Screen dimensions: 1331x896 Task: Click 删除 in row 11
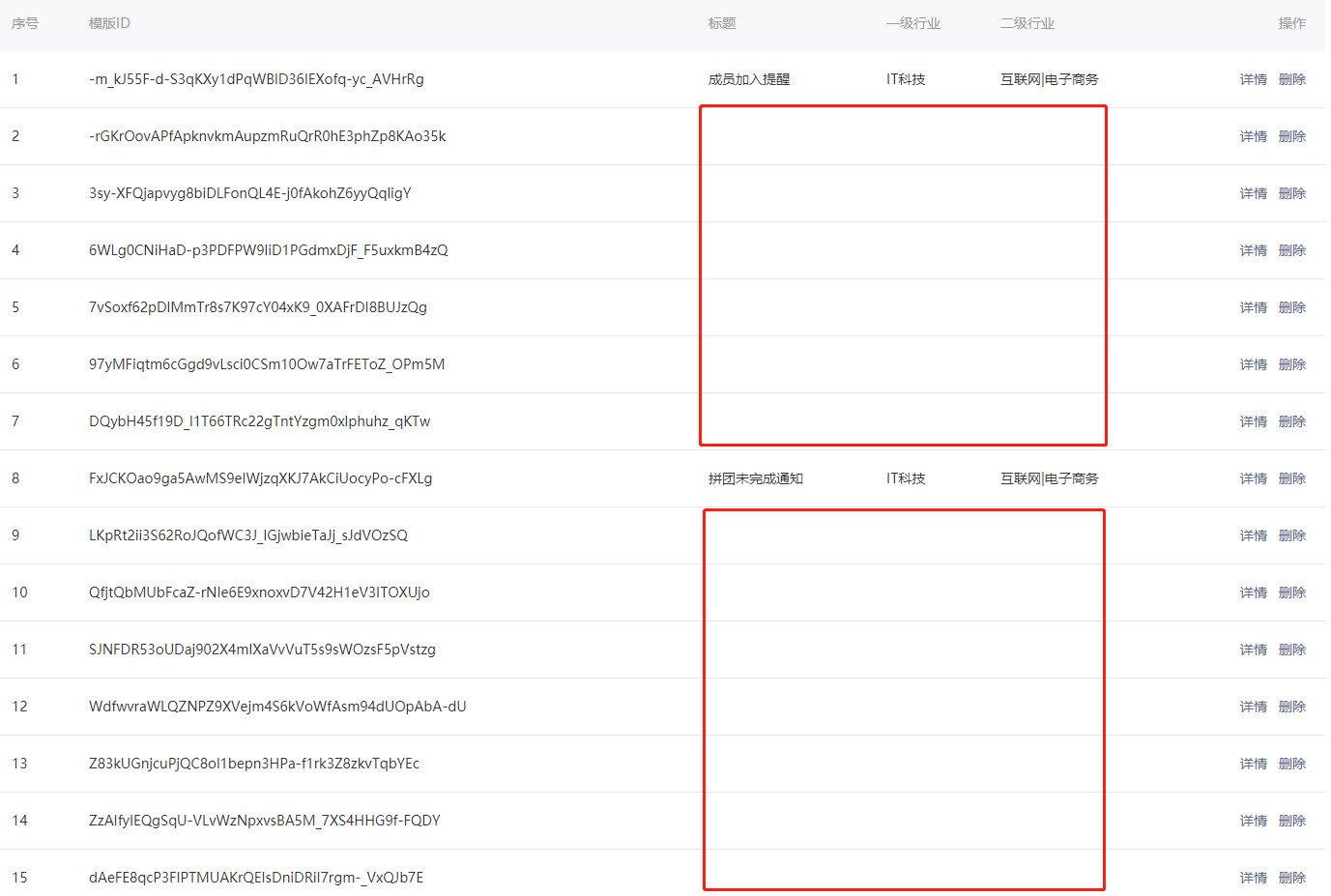1291,650
